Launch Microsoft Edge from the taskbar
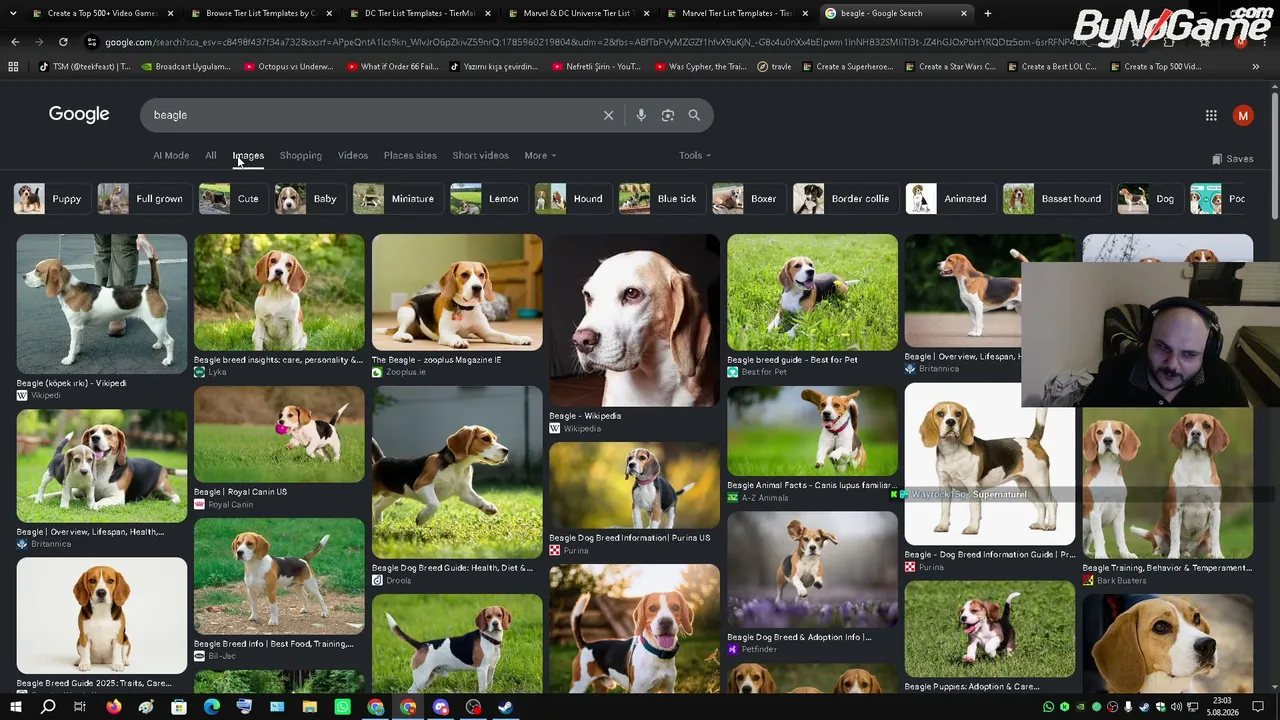1280x720 pixels. click(x=211, y=707)
